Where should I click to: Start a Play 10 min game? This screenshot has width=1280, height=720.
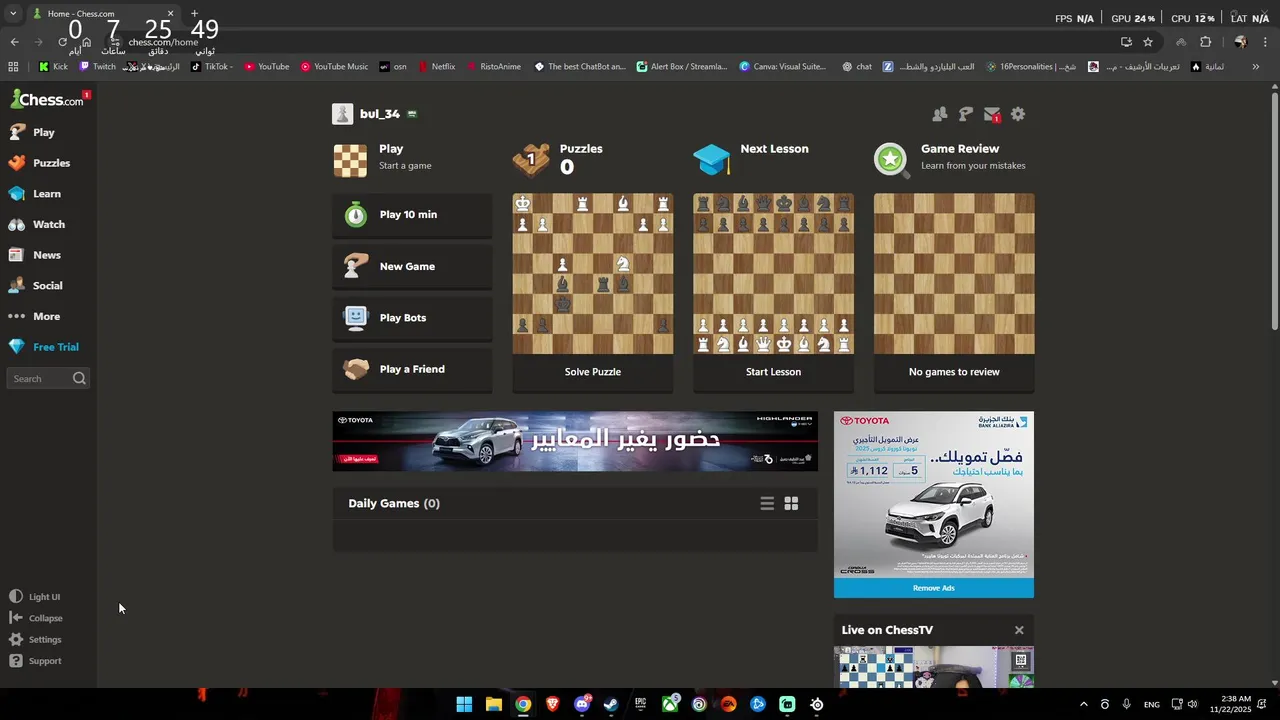click(412, 215)
